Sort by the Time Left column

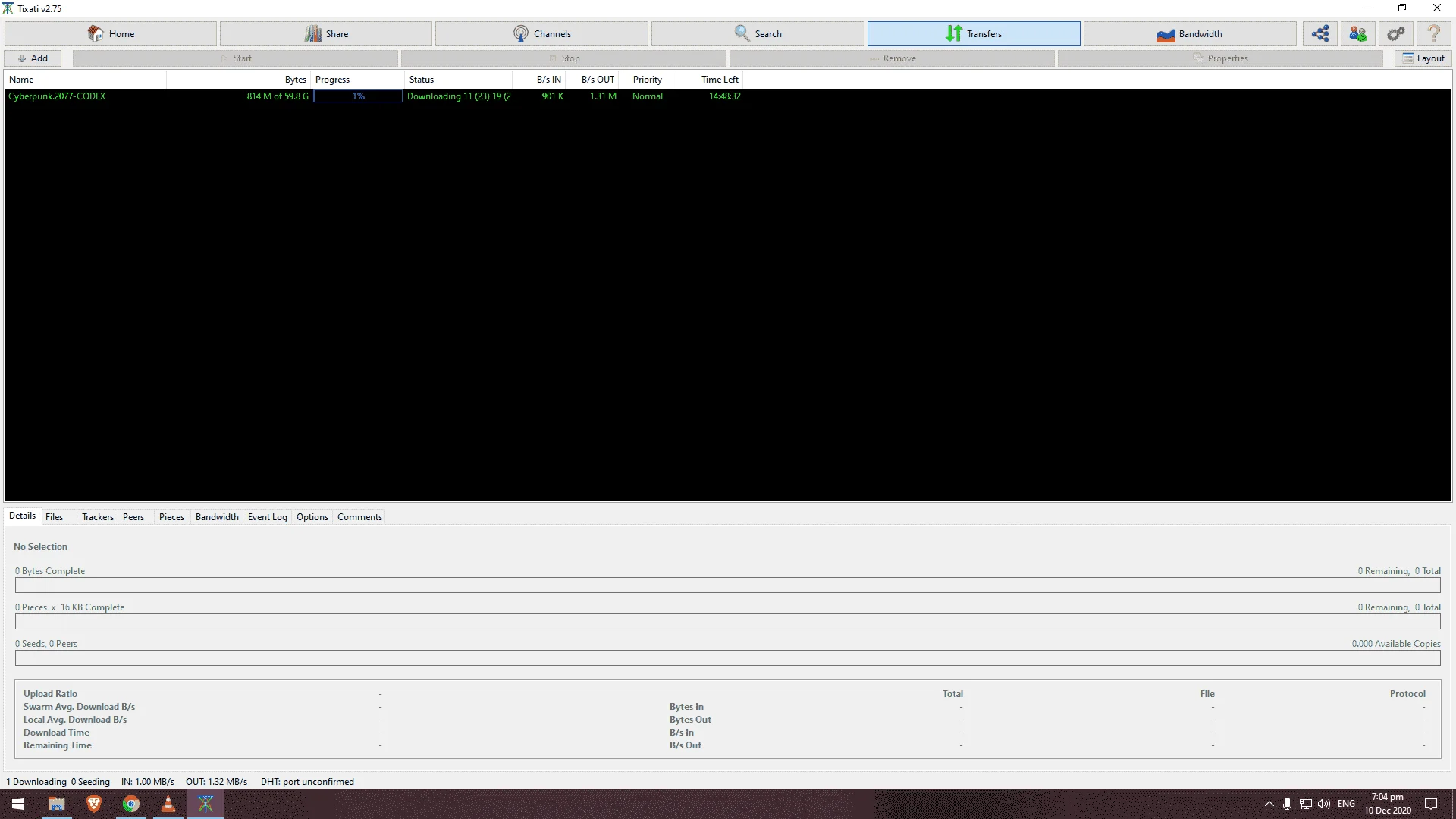click(709, 80)
